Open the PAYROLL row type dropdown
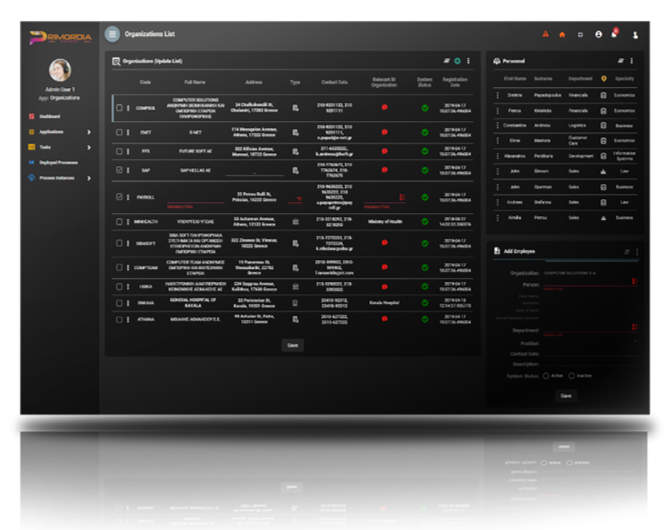Image resolution: width=670 pixels, height=530 pixels. 296,198
